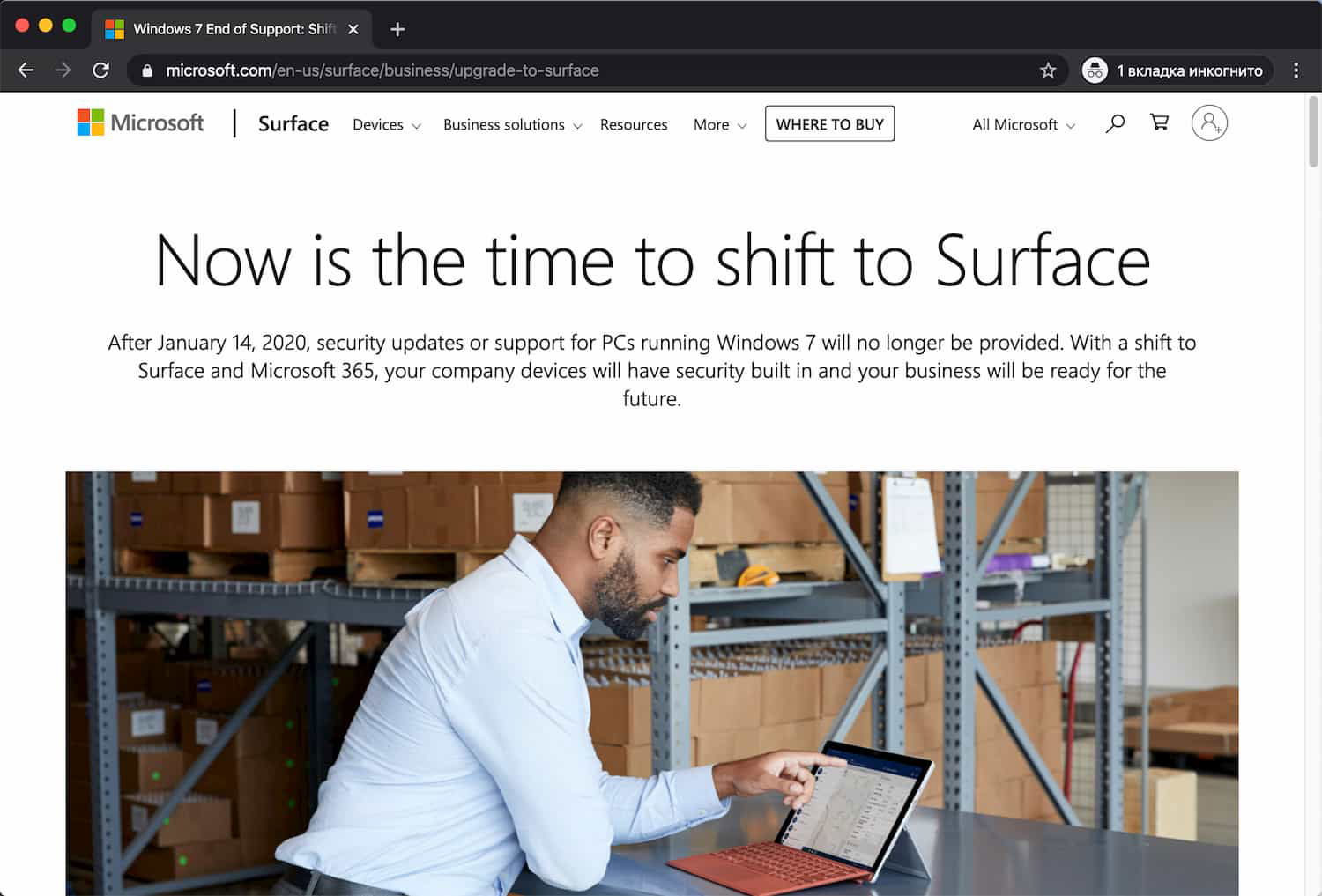Open Chrome's three-dot menu

click(1296, 70)
